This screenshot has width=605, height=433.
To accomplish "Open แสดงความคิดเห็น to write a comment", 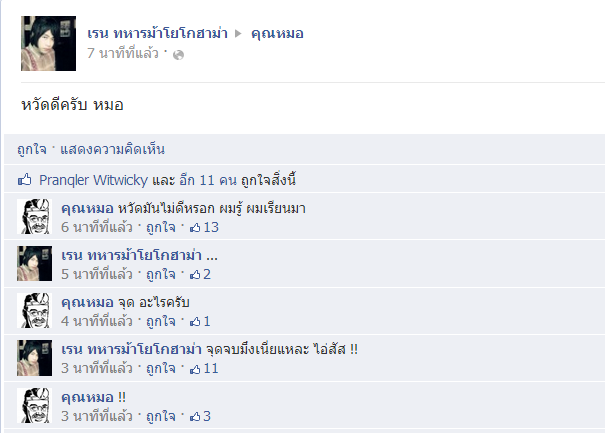I will point(112,150).
